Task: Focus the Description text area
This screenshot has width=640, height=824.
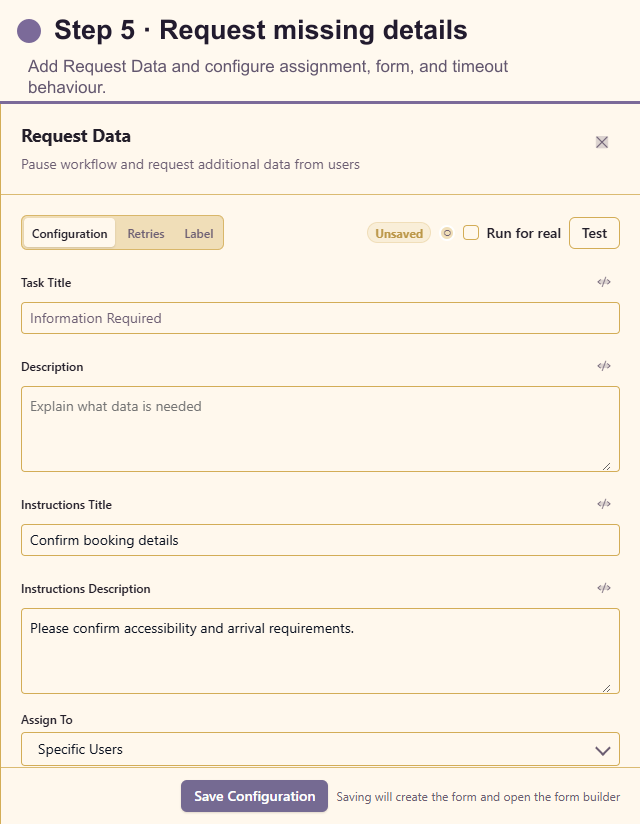Action: 320,429
